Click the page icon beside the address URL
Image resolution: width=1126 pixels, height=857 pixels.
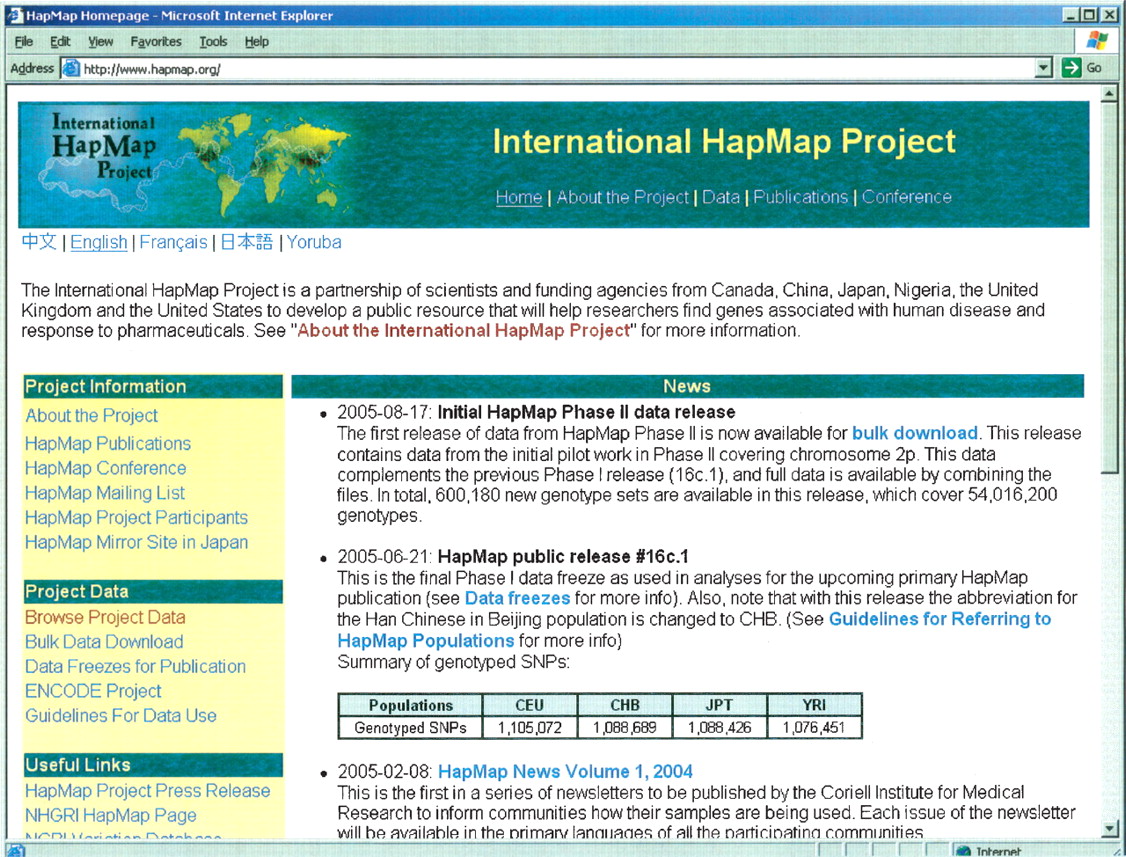(x=70, y=69)
